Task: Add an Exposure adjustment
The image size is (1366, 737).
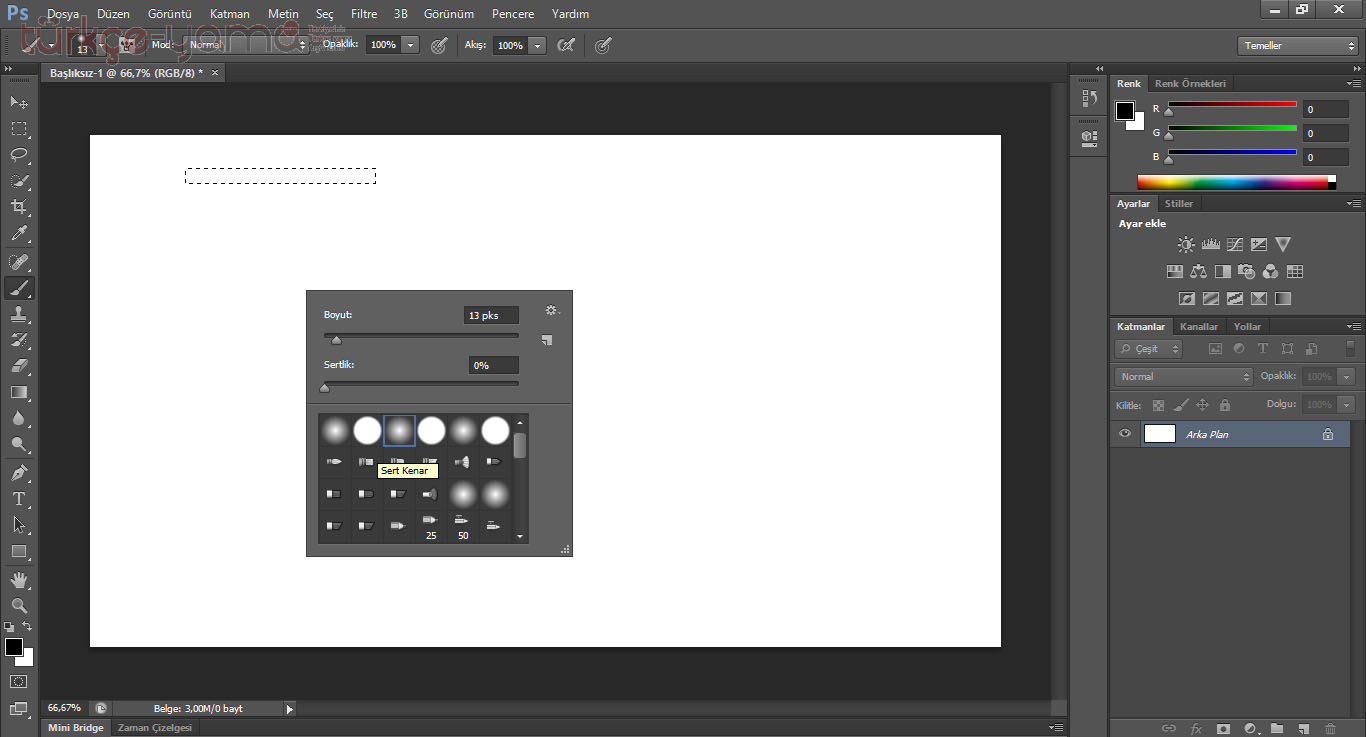Action: (x=1259, y=244)
